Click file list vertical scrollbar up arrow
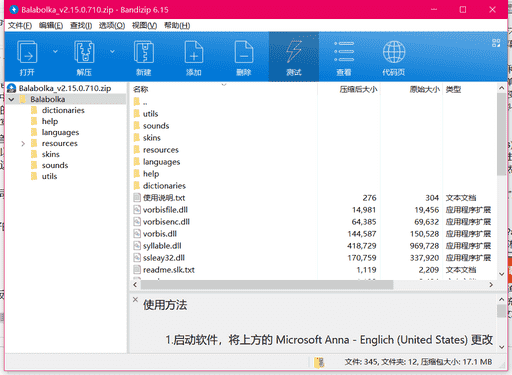The width and height of the screenshot is (512, 375). pos(501,88)
